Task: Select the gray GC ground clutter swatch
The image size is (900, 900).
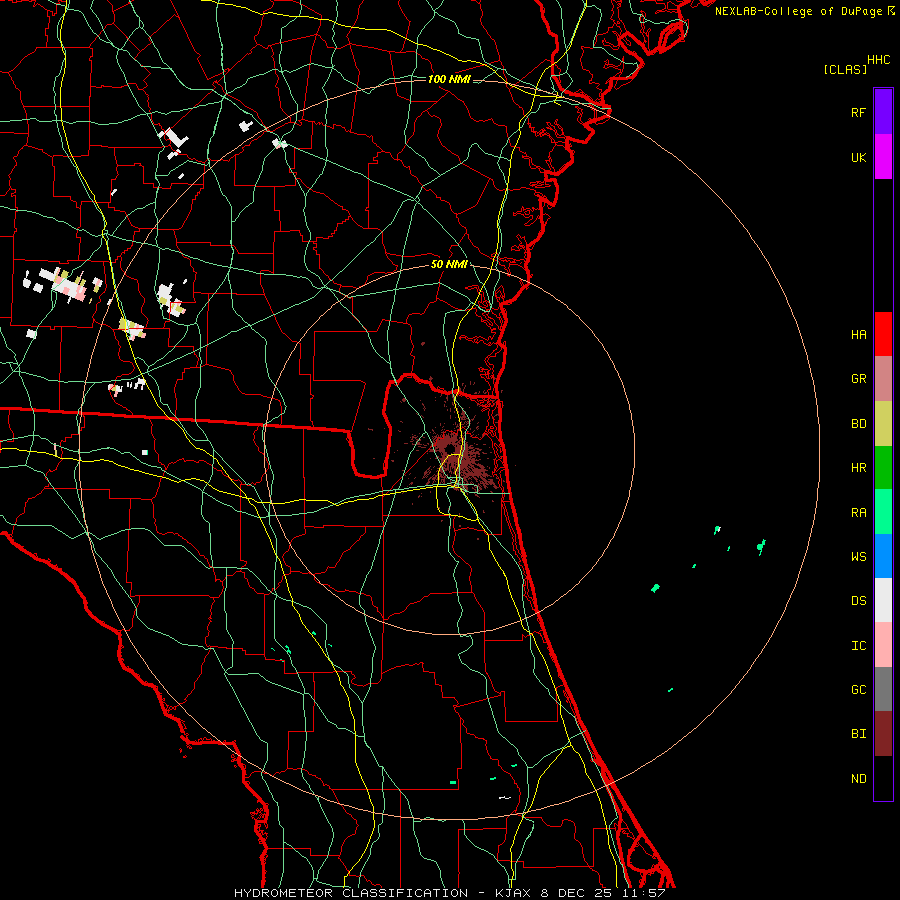Action: (883, 689)
